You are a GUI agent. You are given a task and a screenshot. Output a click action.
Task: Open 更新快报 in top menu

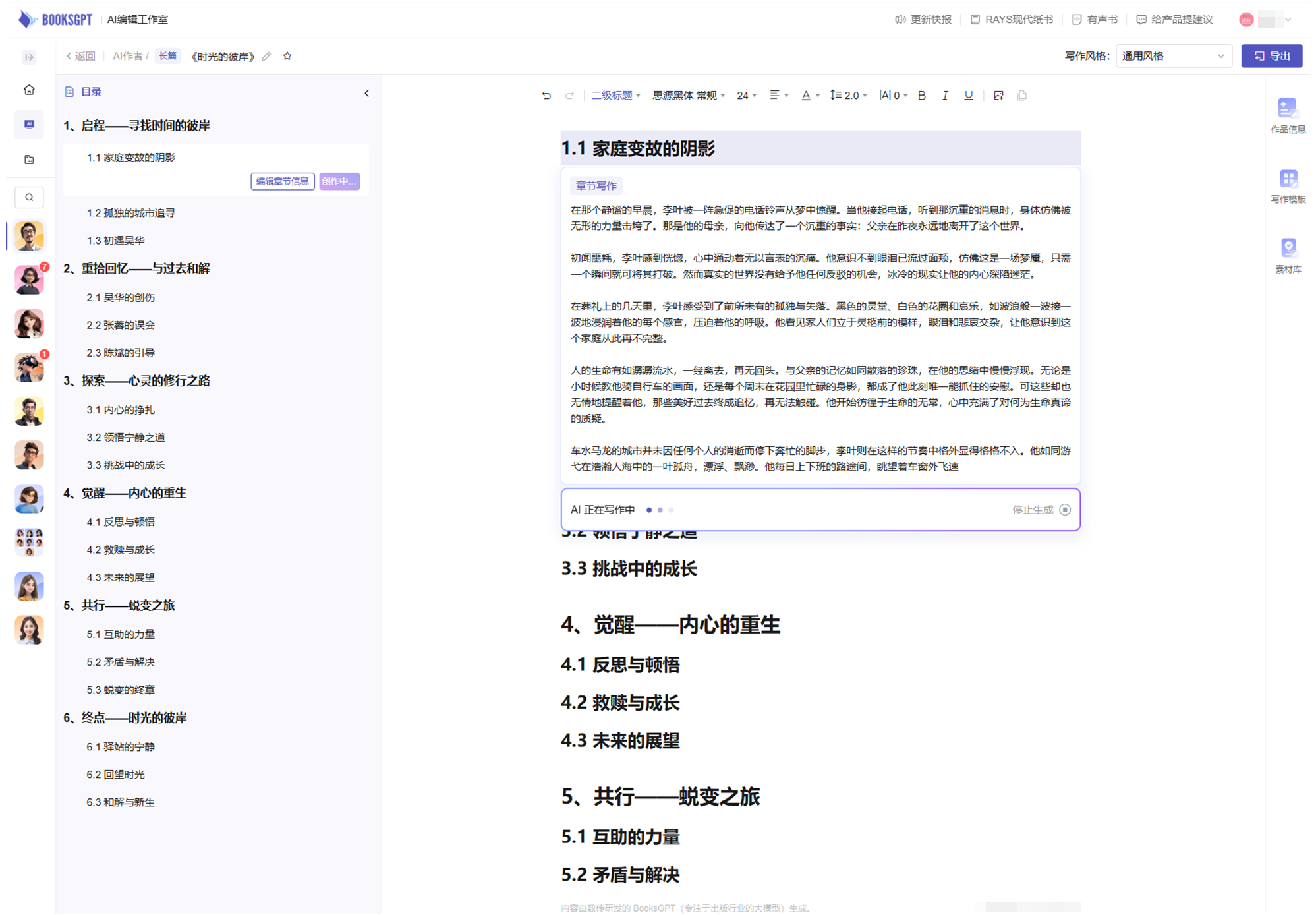(x=923, y=20)
